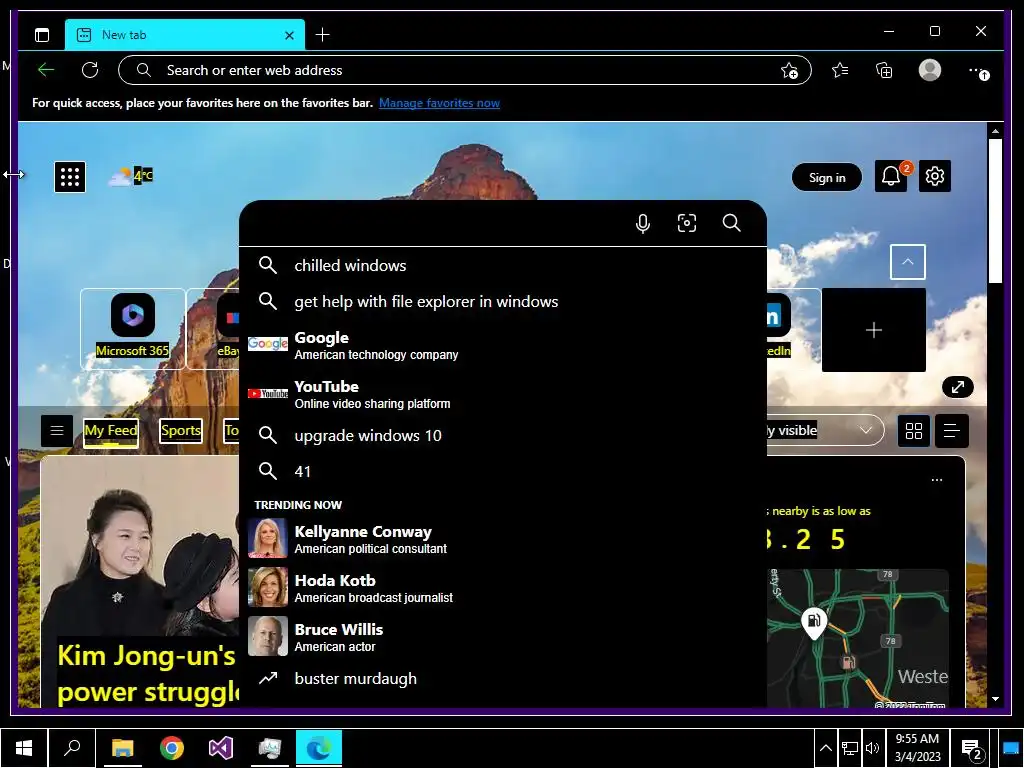Open the Favorites list icon

840,70
